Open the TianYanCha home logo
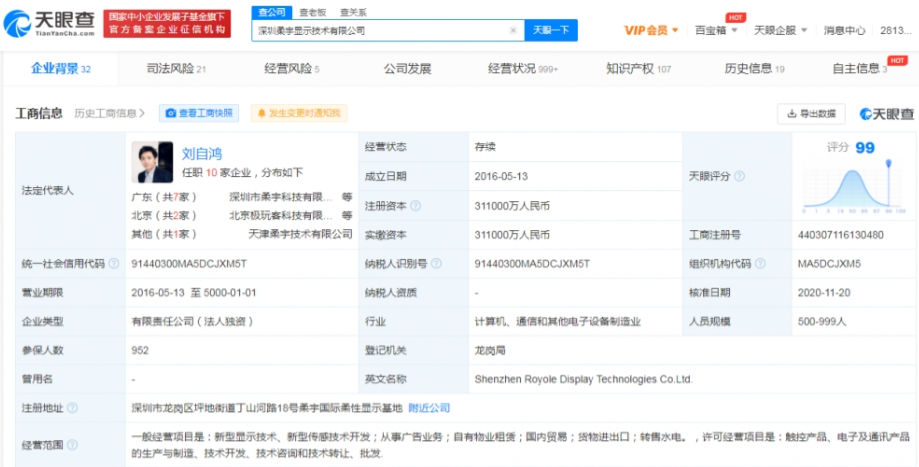The width and height of the screenshot is (919, 467). pyautogui.click(x=49, y=23)
